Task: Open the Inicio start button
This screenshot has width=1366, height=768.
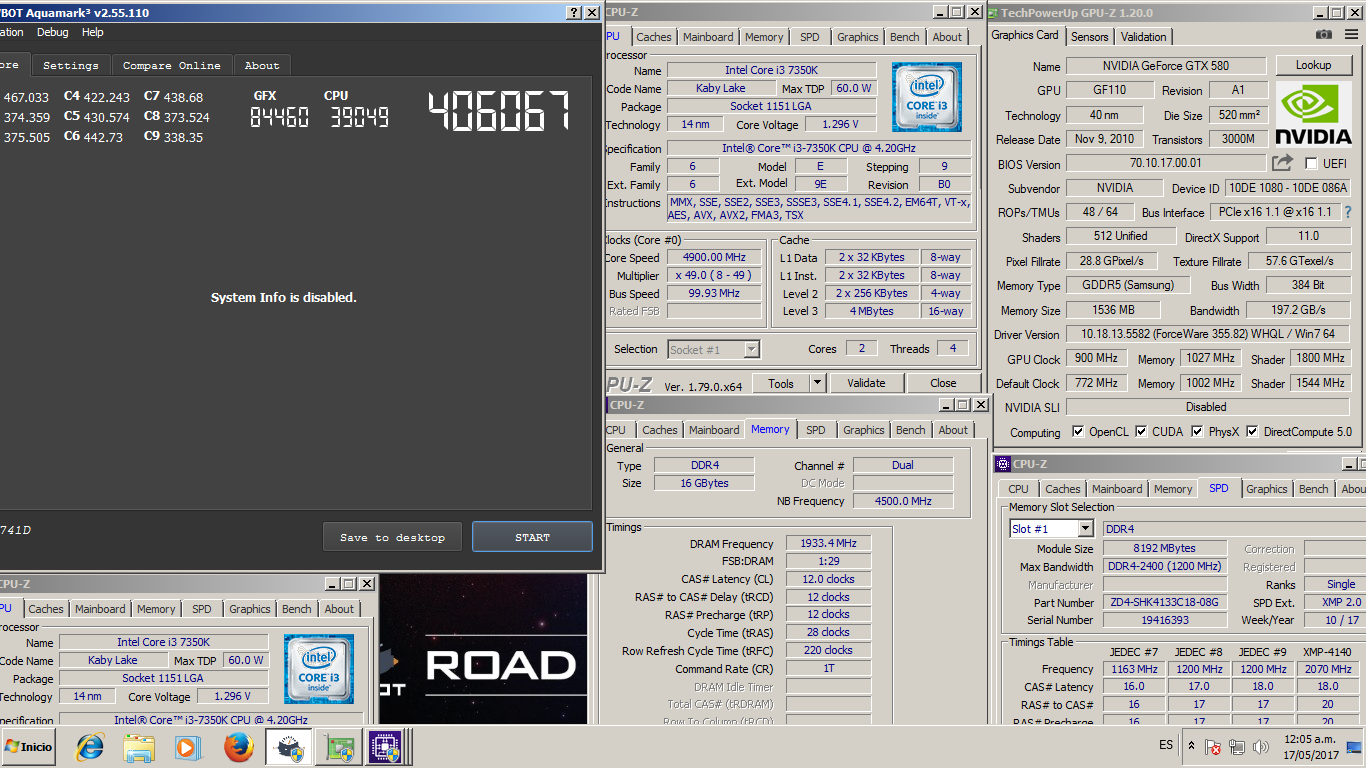Action: [x=29, y=747]
